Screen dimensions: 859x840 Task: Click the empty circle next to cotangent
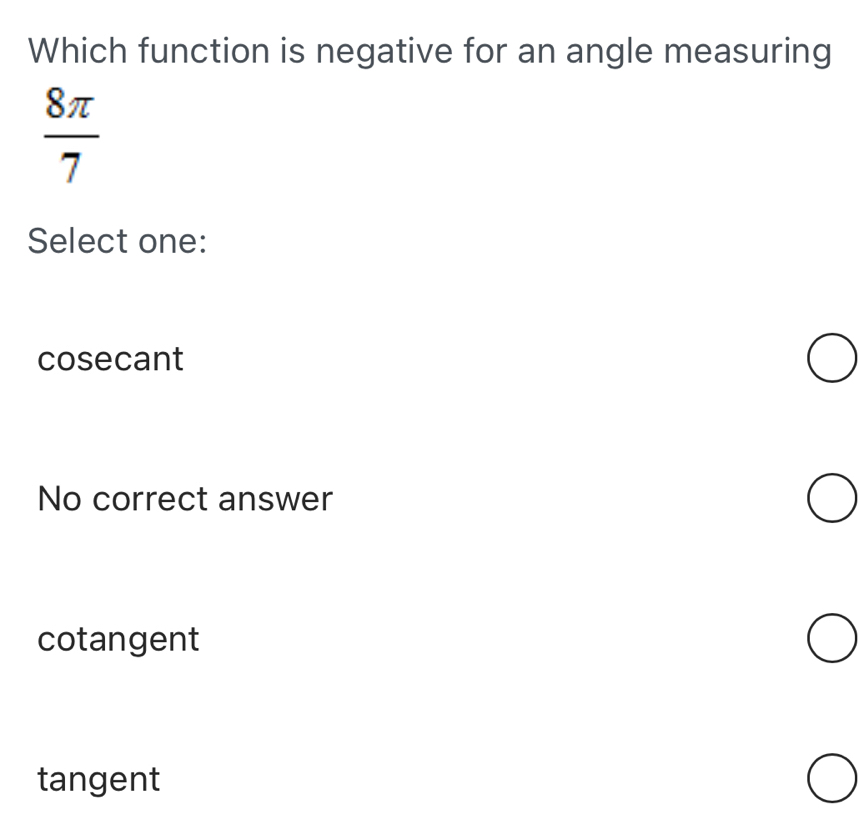[831, 638]
